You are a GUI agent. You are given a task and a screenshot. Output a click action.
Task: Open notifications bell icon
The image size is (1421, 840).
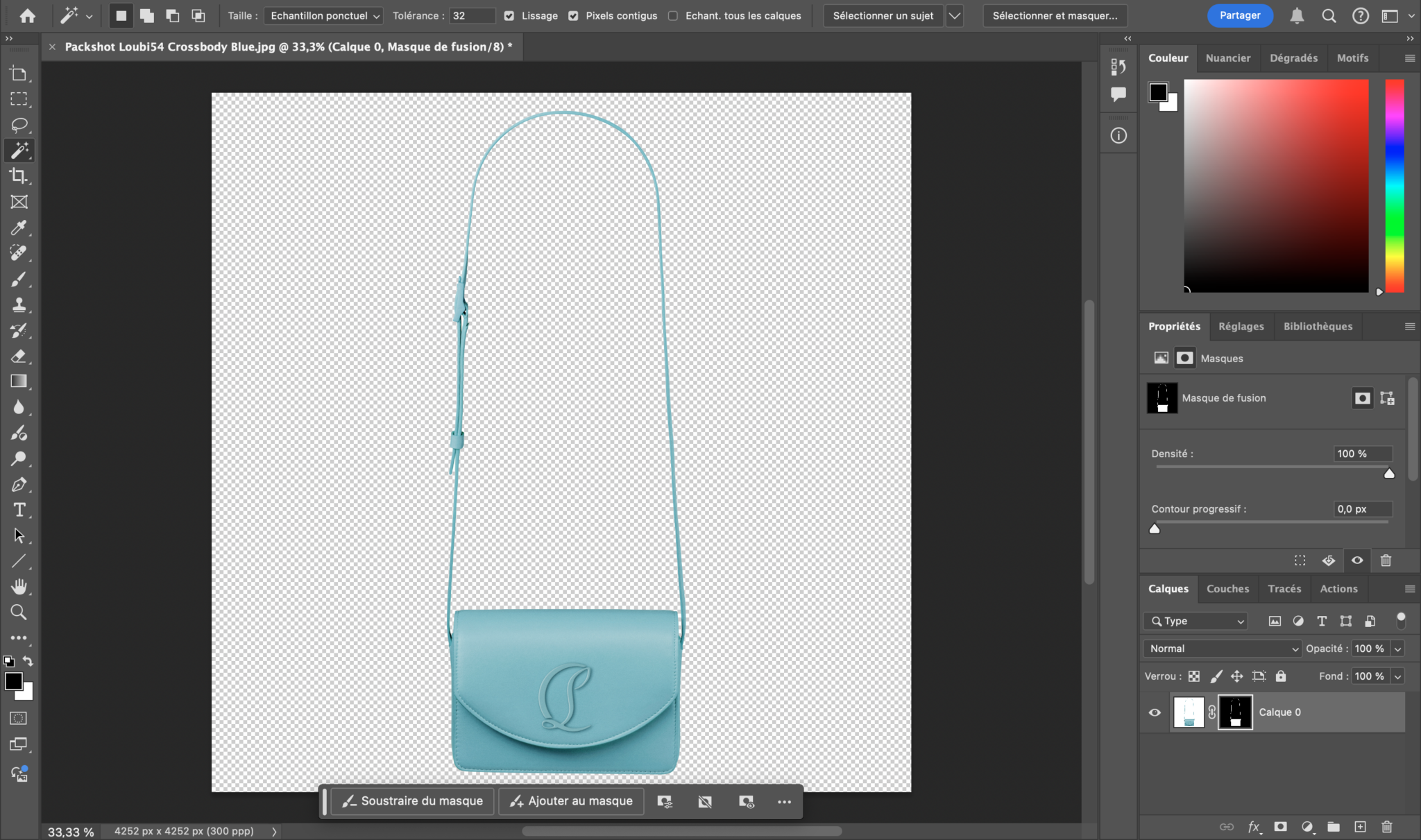[1297, 15]
